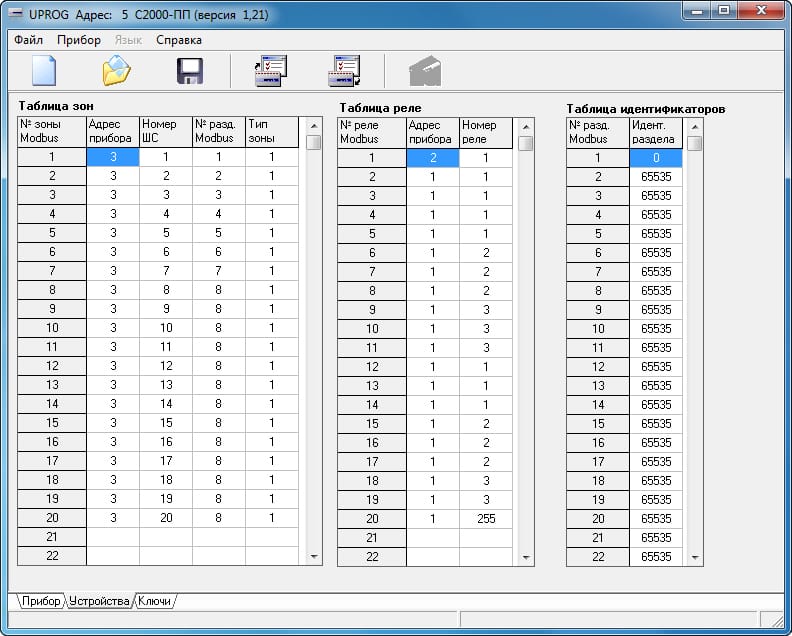Click № реле Modbus column header
The height and width of the screenshot is (636, 792).
[x=372, y=133]
